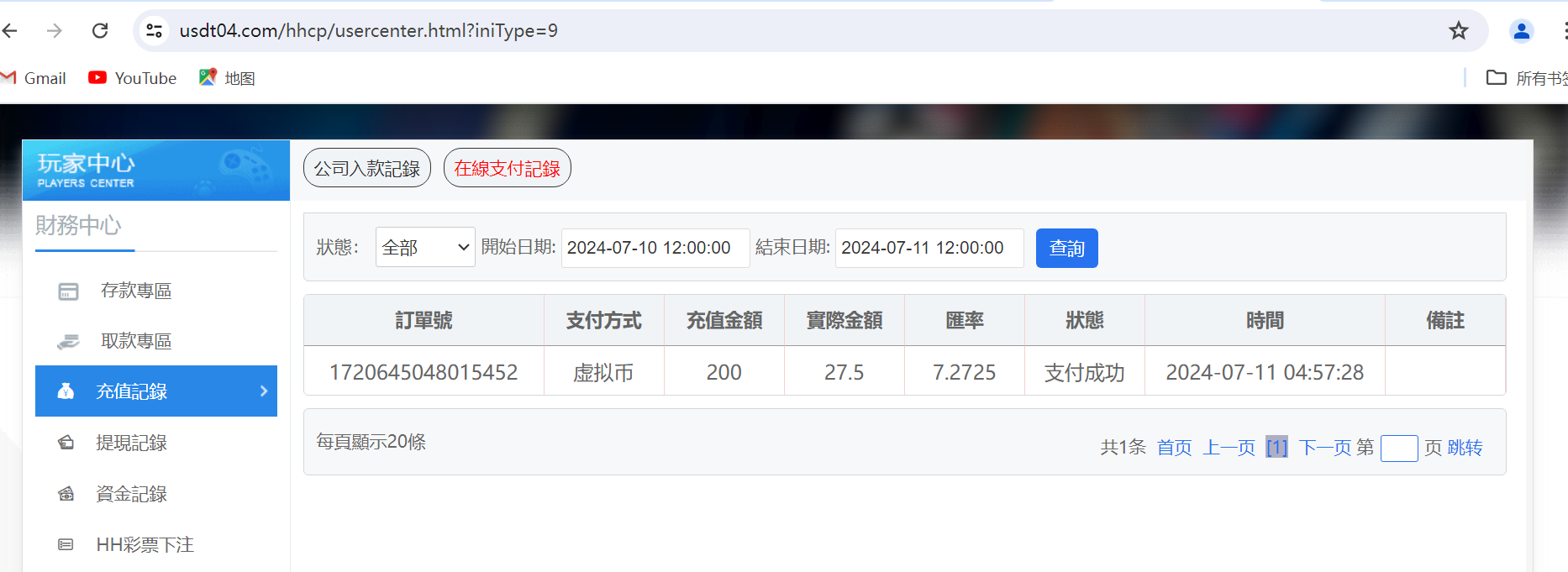
Task: Click the 每頁顯示20條 text
Action: [x=371, y=442]
